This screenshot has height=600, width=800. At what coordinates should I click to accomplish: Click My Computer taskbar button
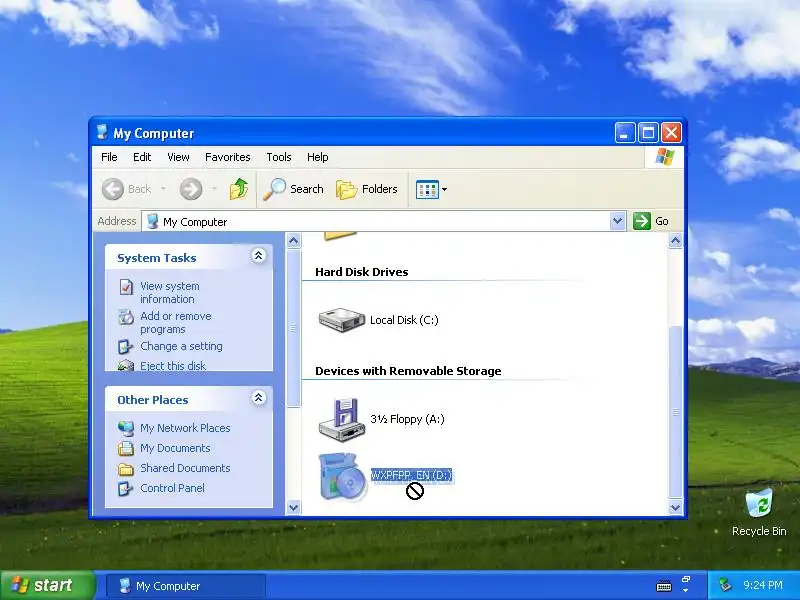(186, 586)
